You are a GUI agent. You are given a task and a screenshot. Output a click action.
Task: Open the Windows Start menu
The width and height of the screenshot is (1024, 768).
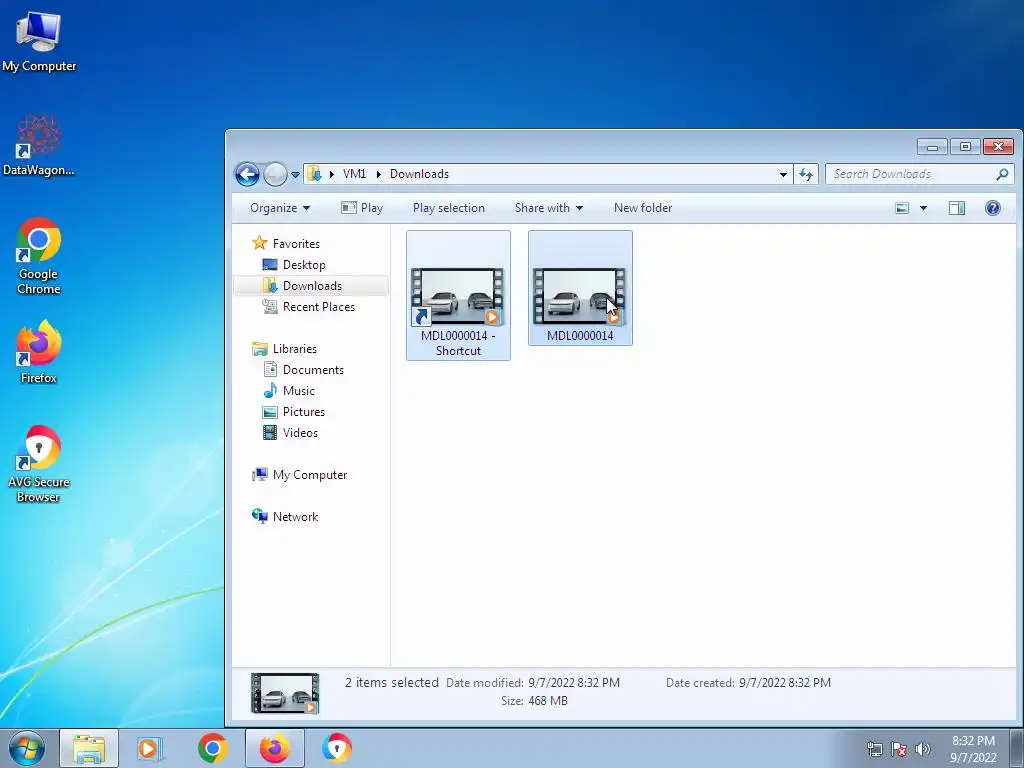tap(27, 749)
